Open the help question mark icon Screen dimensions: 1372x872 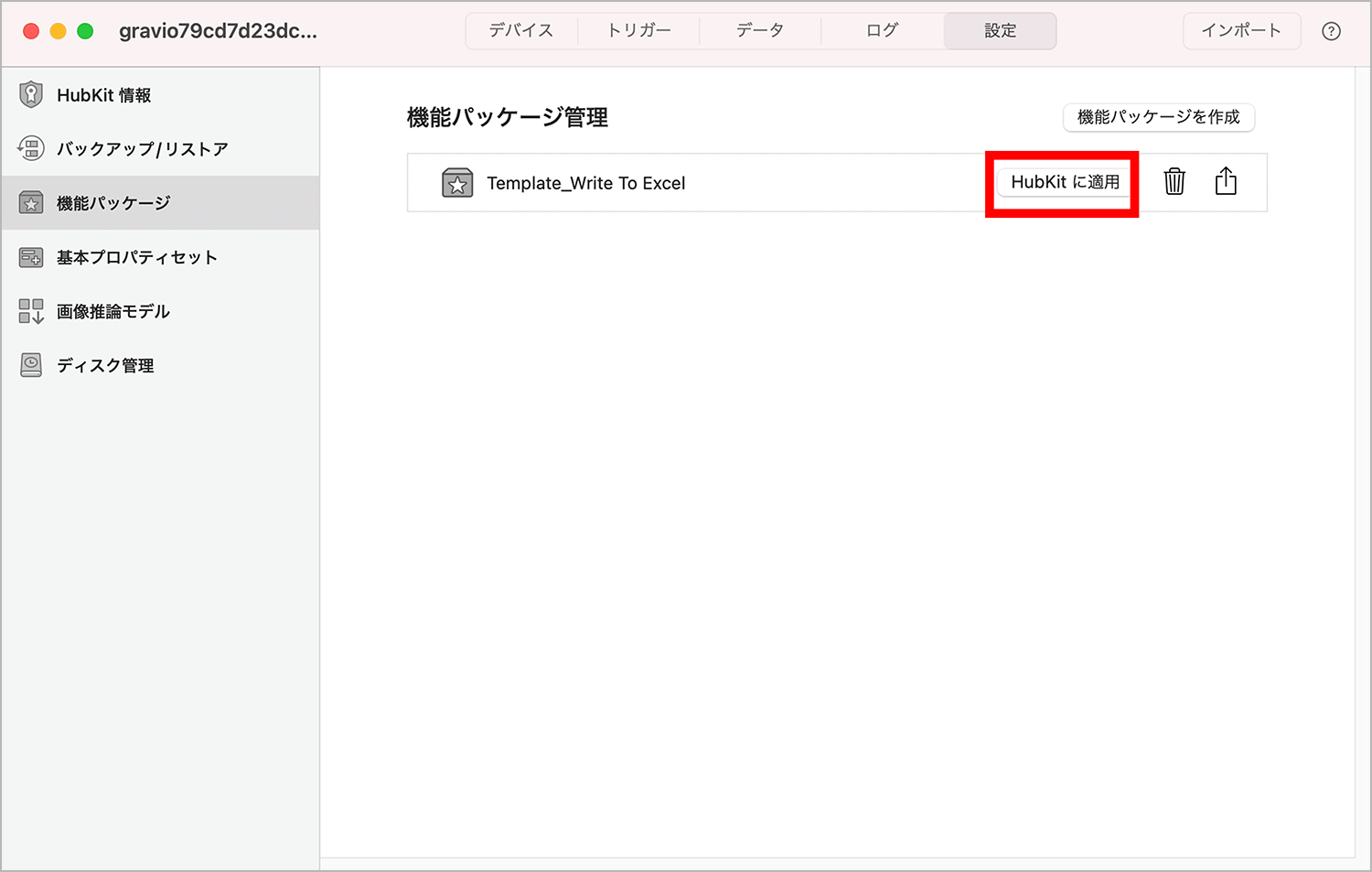[x=1331, y=31]
